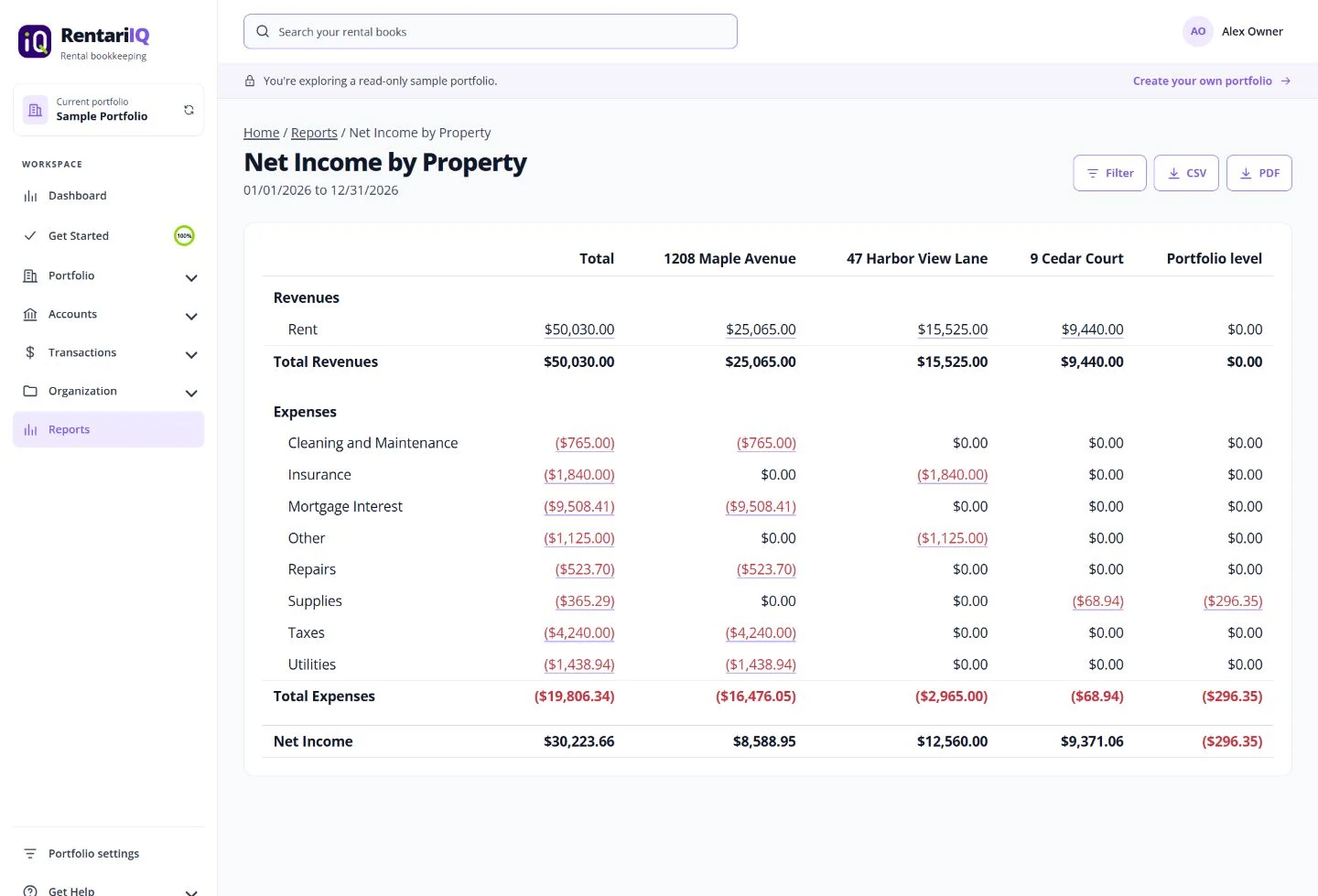Go to Reports in the breadcrumb

(x=314, y=133)
